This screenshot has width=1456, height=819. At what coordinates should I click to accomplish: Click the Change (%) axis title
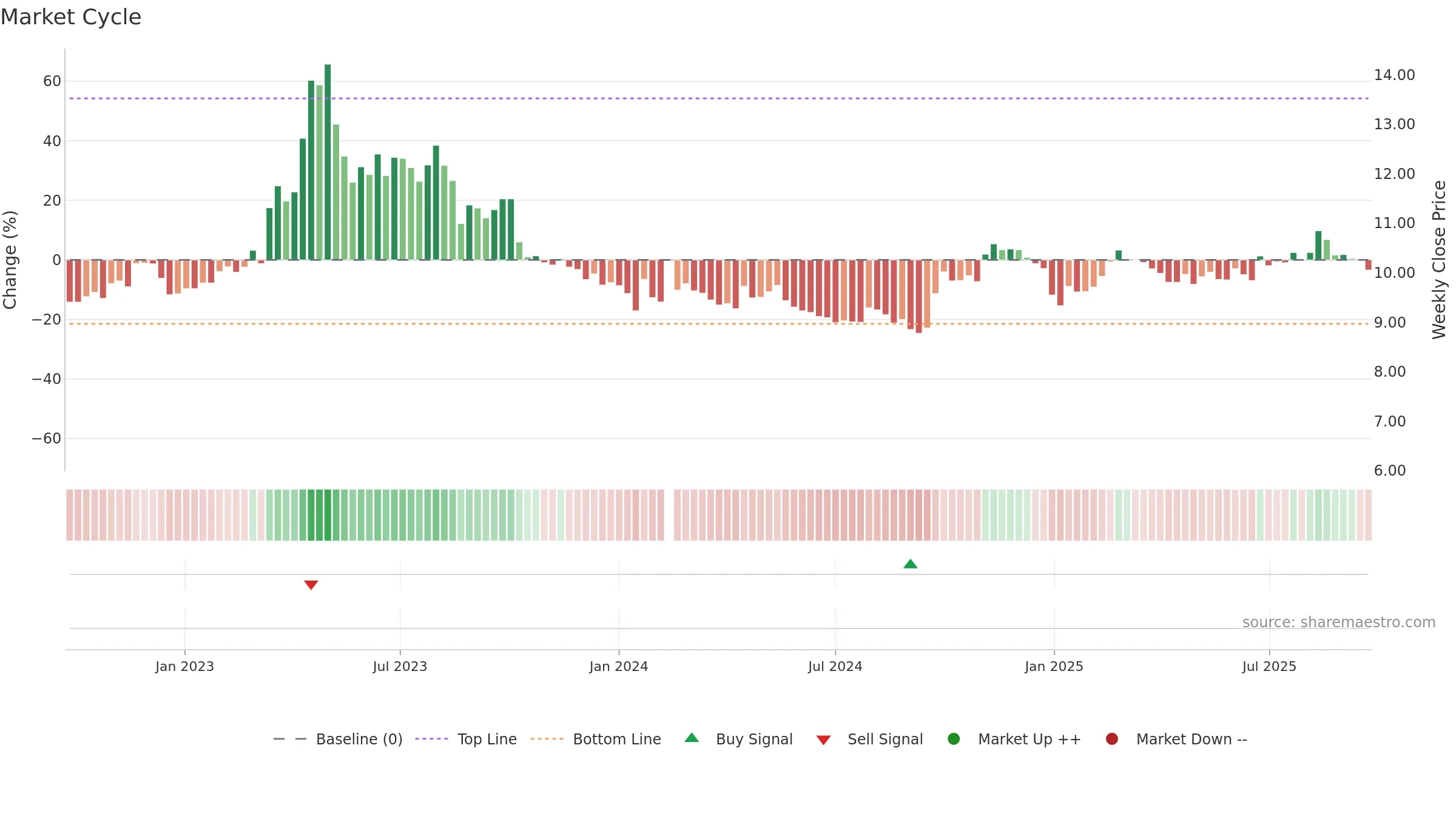point(10,260)
